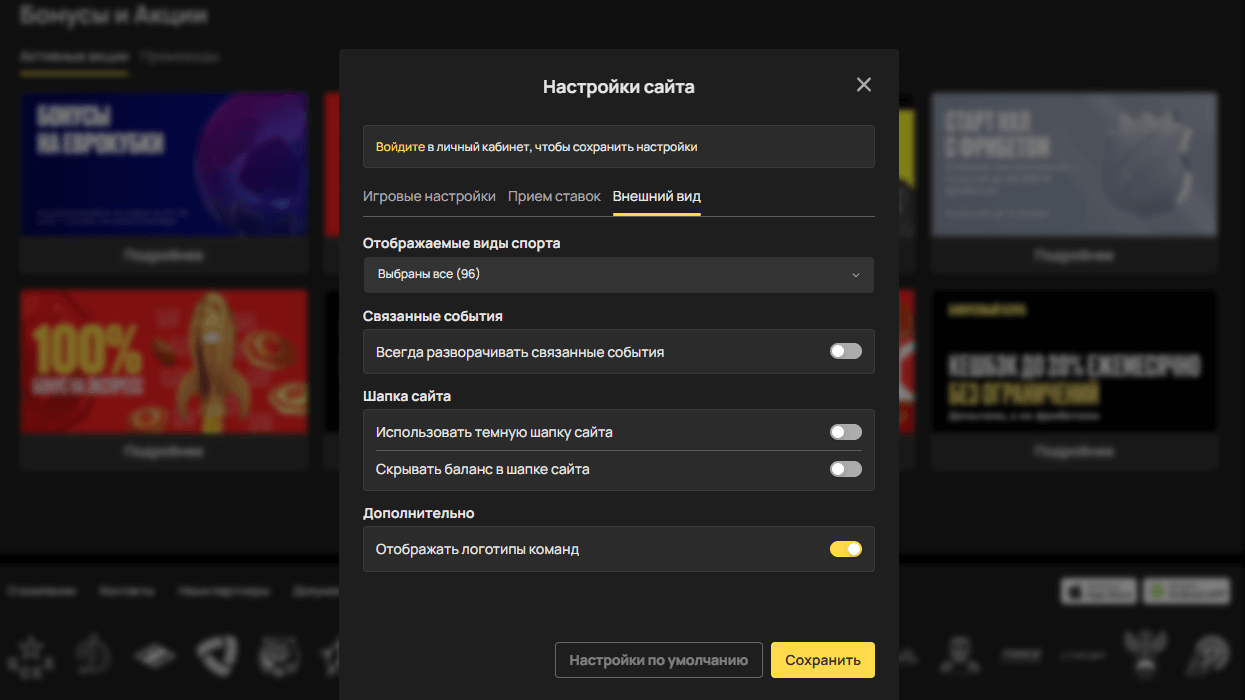Click the Настройки сайта dialog title
This screenshot has width=1245, height=700.
click(618, 87)
